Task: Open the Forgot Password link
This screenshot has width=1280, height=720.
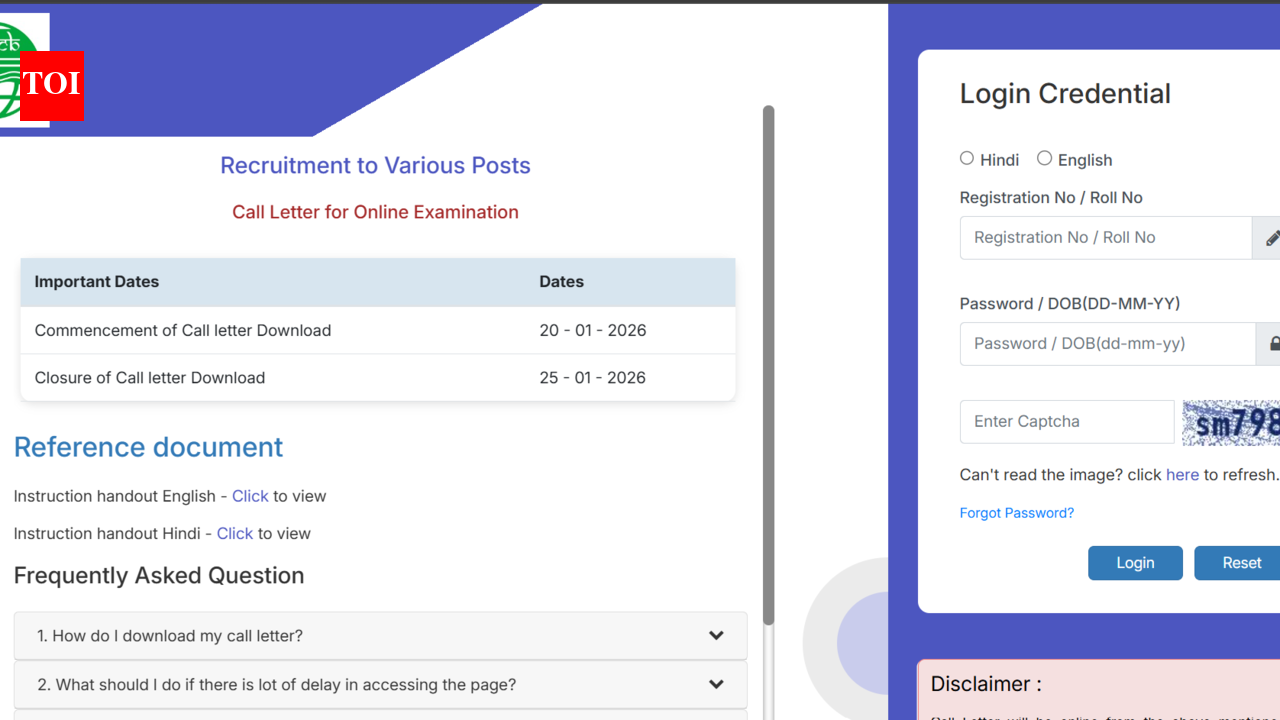Action: (x=1016, y=513)
